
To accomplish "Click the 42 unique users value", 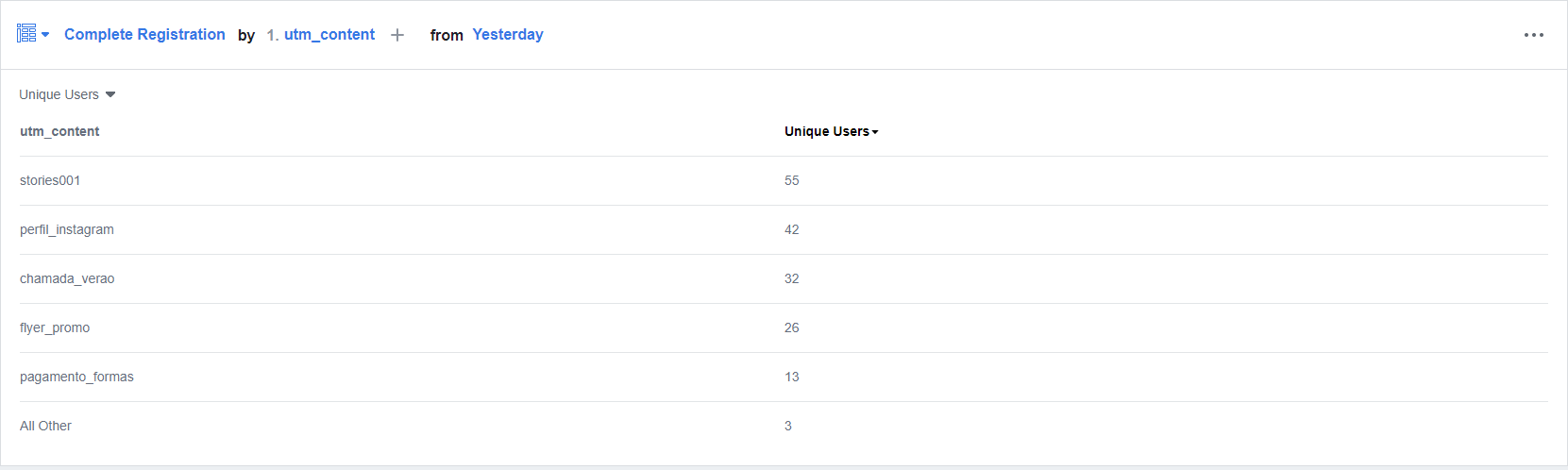I will click(x=792, y=229).
